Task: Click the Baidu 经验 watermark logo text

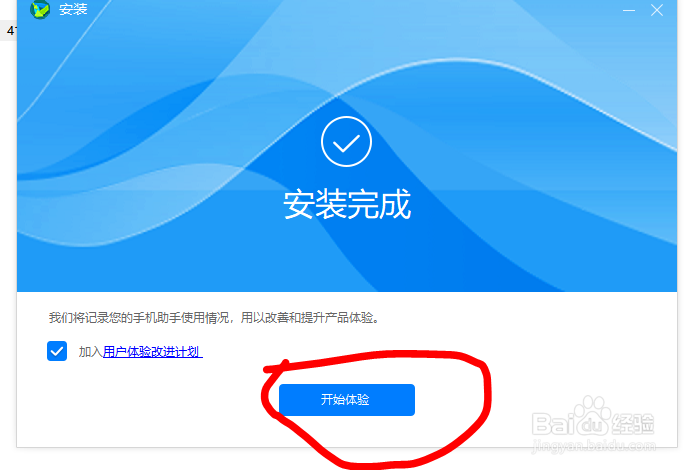Action: (593, 422)
